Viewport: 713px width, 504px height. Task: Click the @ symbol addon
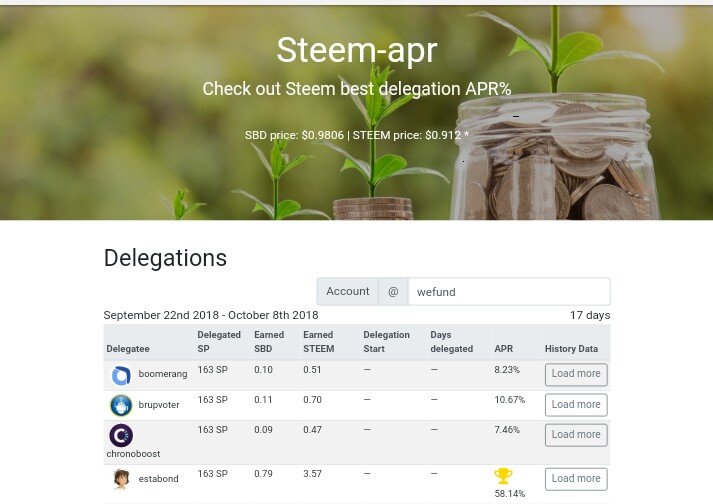tap(393, 291)
